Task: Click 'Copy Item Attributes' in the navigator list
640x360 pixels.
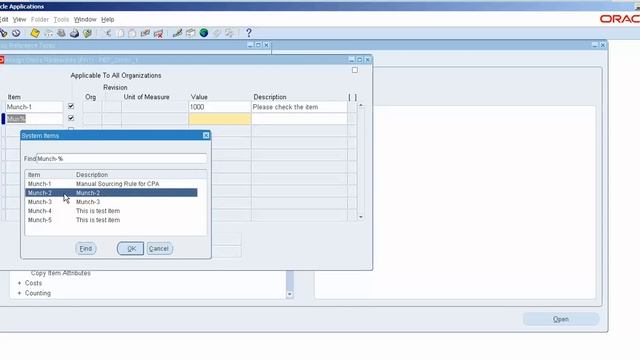Action: tap(61, 273)
